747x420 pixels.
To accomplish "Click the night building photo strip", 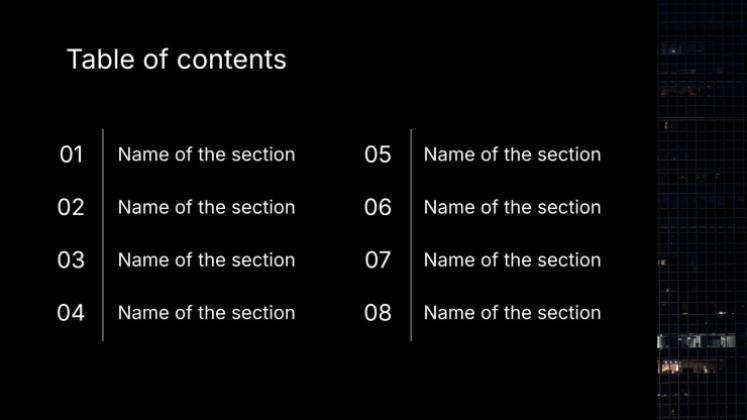I will point(702,210).
